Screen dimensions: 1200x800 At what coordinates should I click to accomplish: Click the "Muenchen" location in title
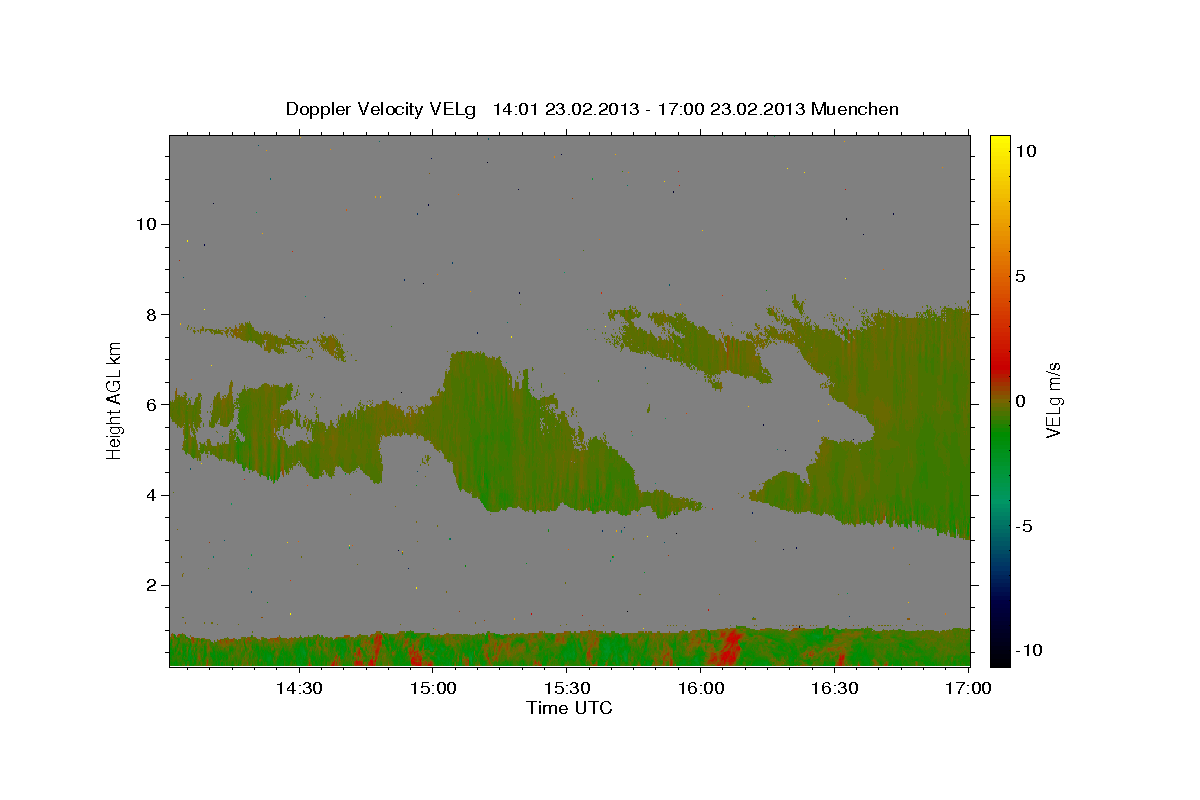(856, 109)
